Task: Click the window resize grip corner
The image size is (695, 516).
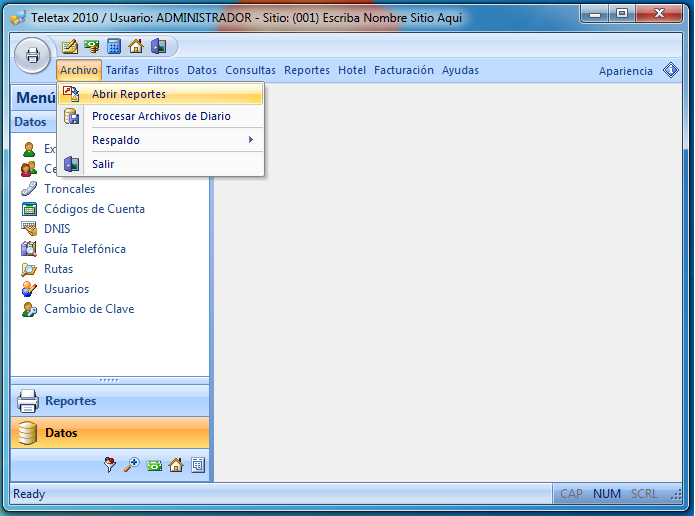Action: pyautogui.click(x=676, y=495)
